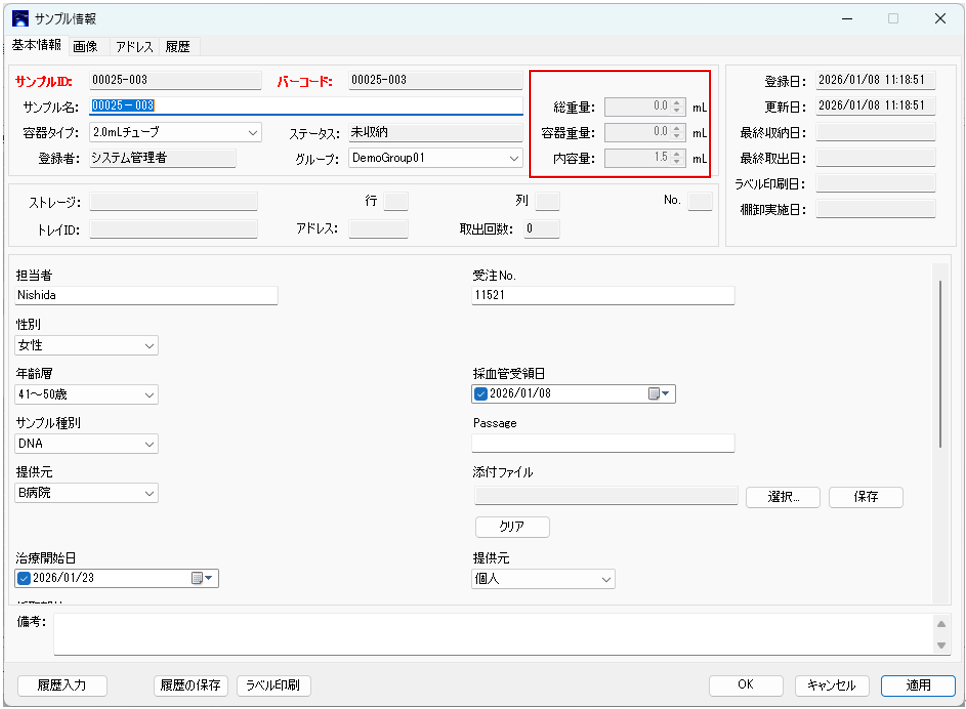Uncheck the 治療開始日 date checkbox

24,578
